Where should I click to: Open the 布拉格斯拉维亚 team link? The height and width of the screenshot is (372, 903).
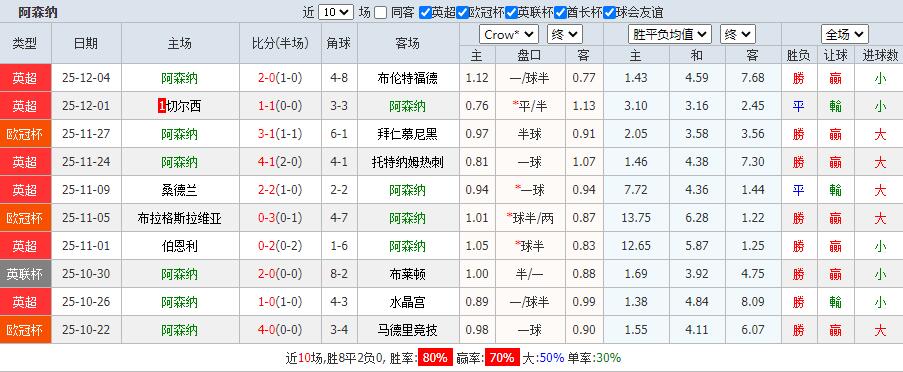point(180,218)
